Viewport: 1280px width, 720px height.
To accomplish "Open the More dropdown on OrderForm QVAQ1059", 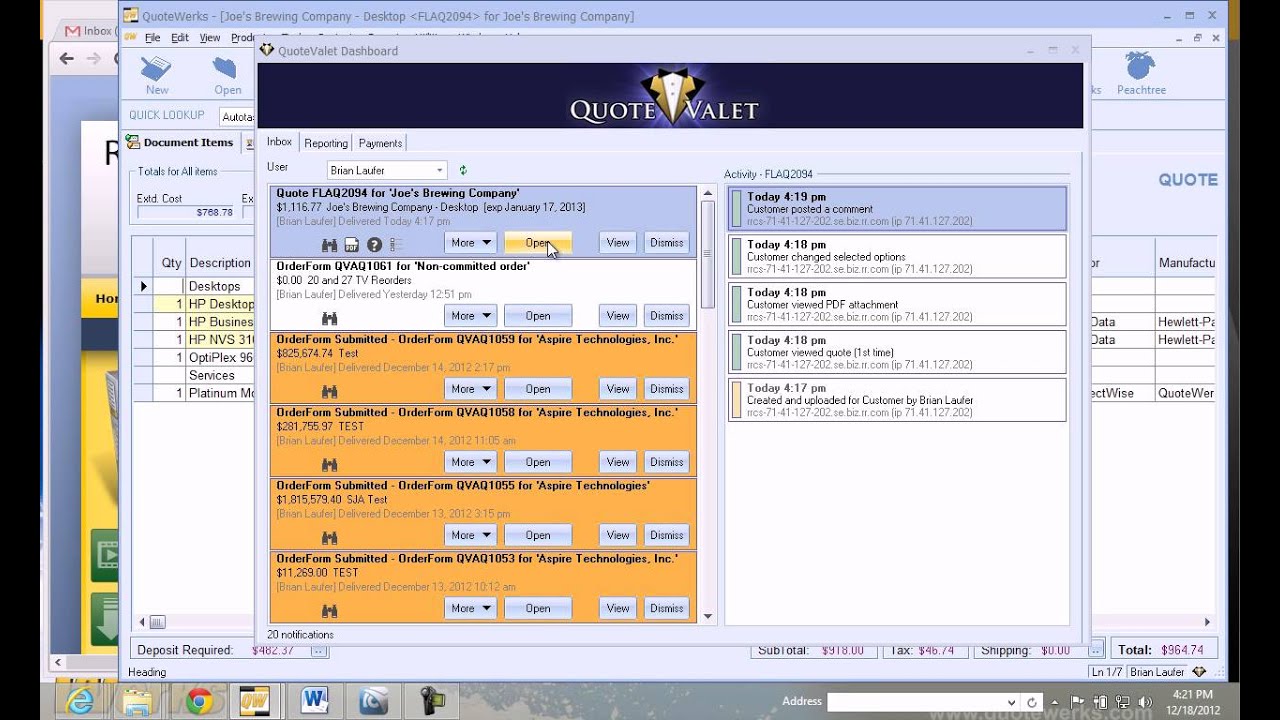I will (x=470, y=389).
